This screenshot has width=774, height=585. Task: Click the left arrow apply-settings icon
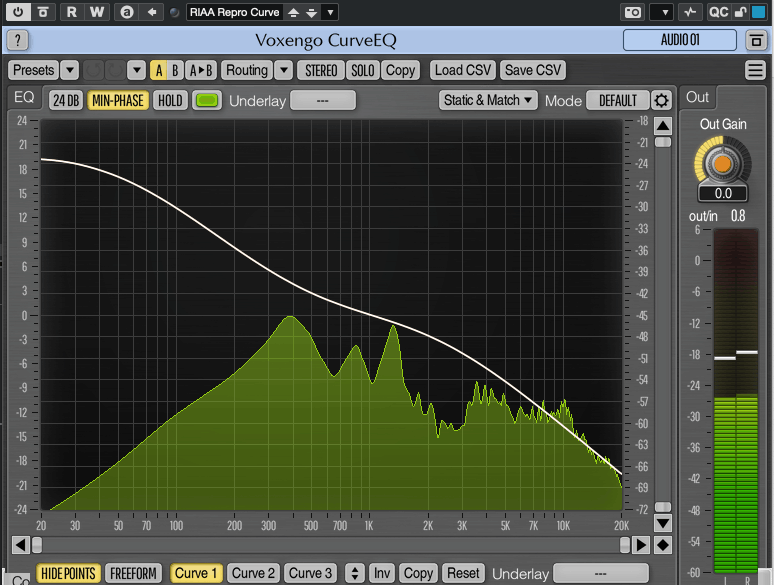click(152, 12)
